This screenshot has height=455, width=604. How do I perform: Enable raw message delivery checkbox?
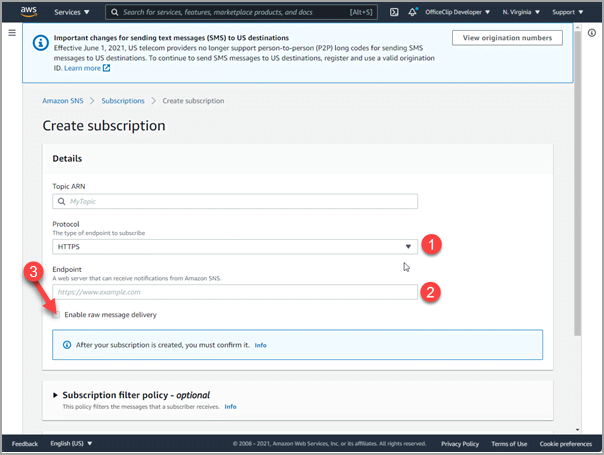click(56, 315)
